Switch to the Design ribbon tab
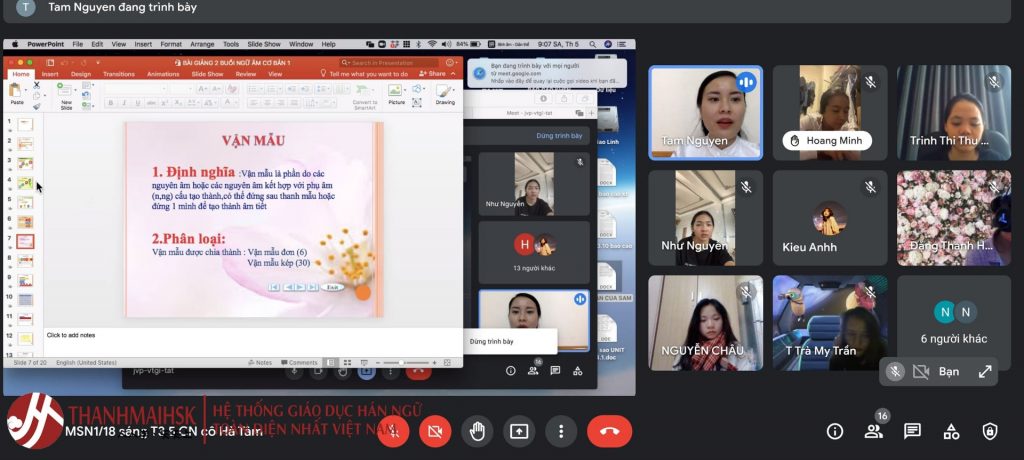Viewport: 1024px width, 460px height. point(81,74)
